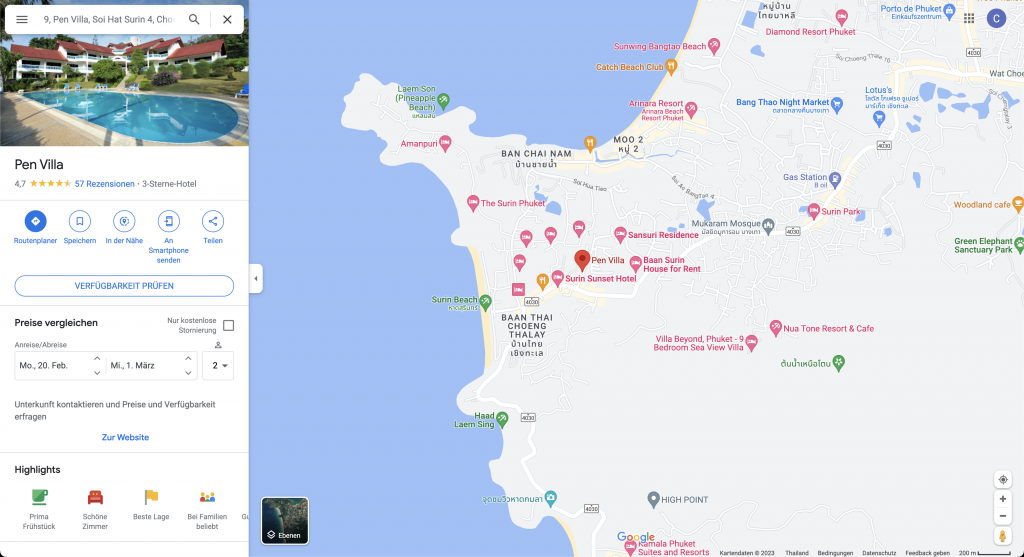This screenshot has height=557, width=1024.
Task: Open the guest count dropdown
Action: point(218,366)
